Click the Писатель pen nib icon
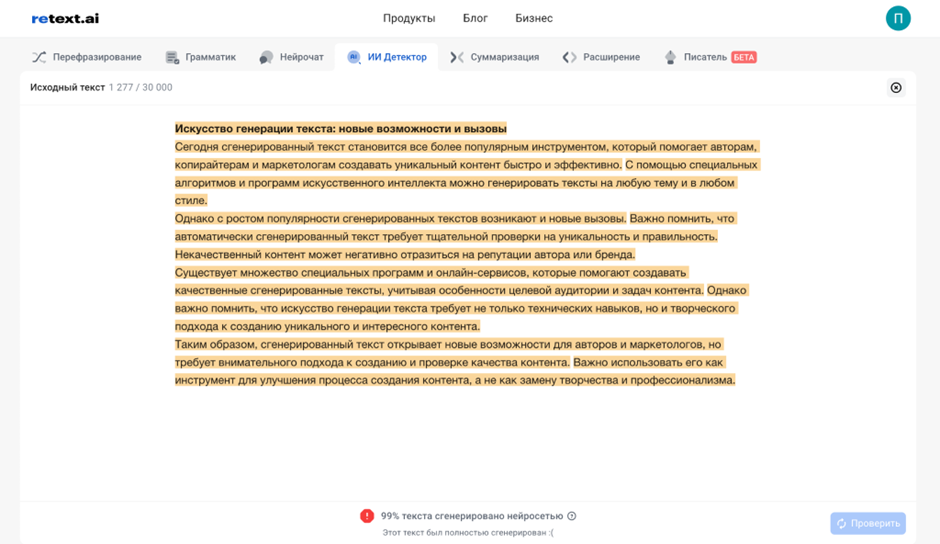The height and width of the screenshot is (544, 940). (x=670, y=57)
